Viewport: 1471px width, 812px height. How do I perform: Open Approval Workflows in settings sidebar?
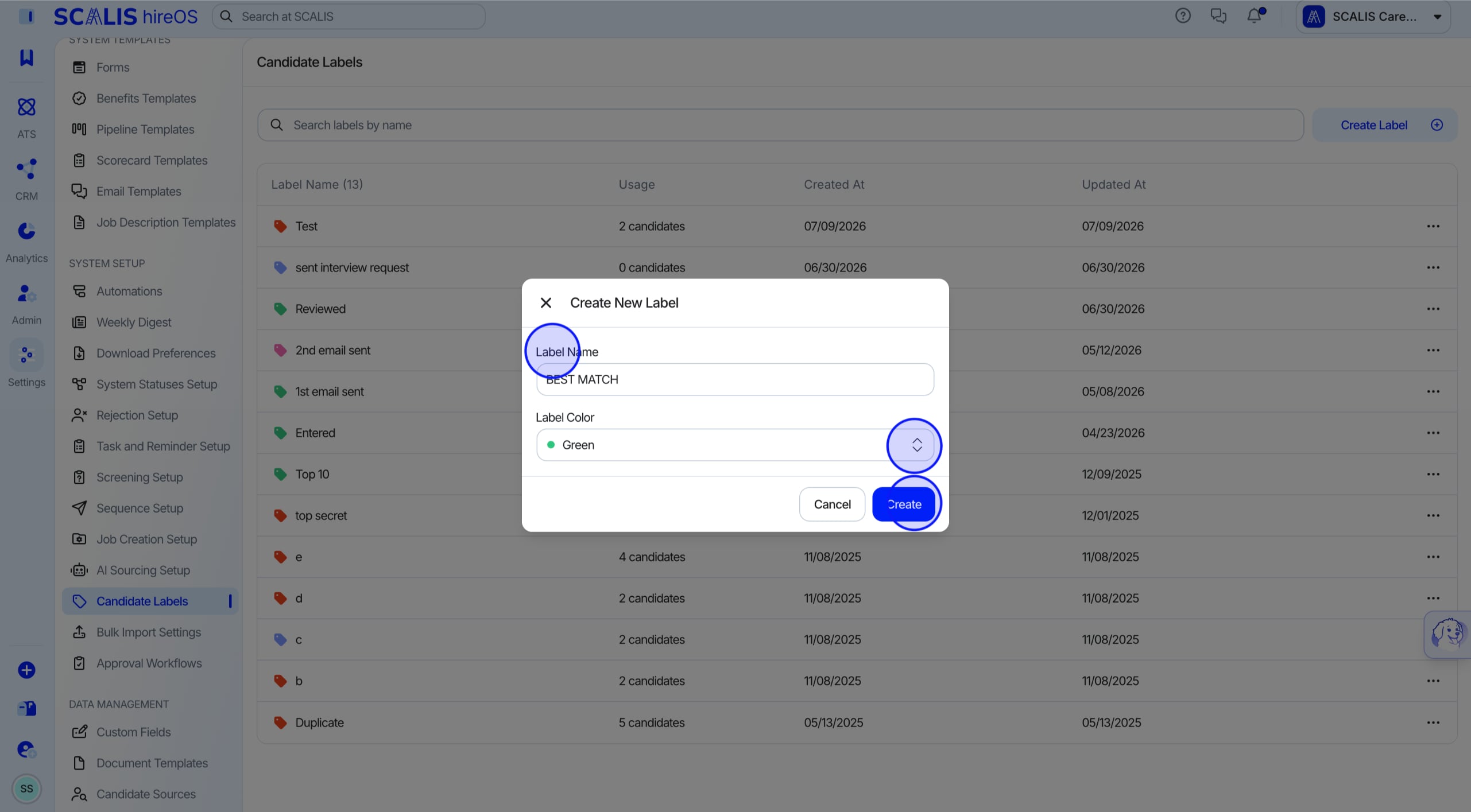(150, 663)
